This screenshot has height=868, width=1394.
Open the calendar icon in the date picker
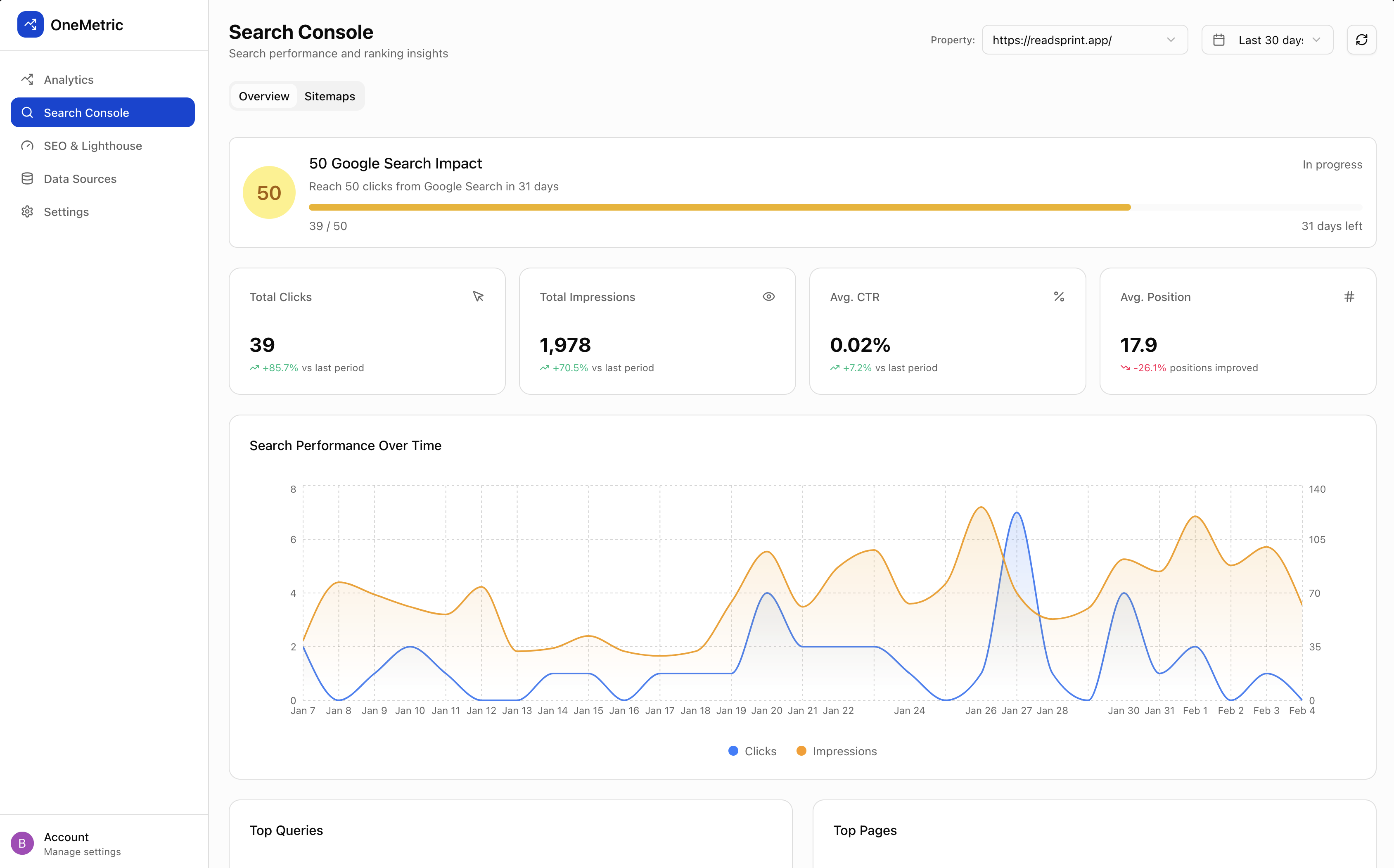pyautogui.click(x=1219, y=40)
